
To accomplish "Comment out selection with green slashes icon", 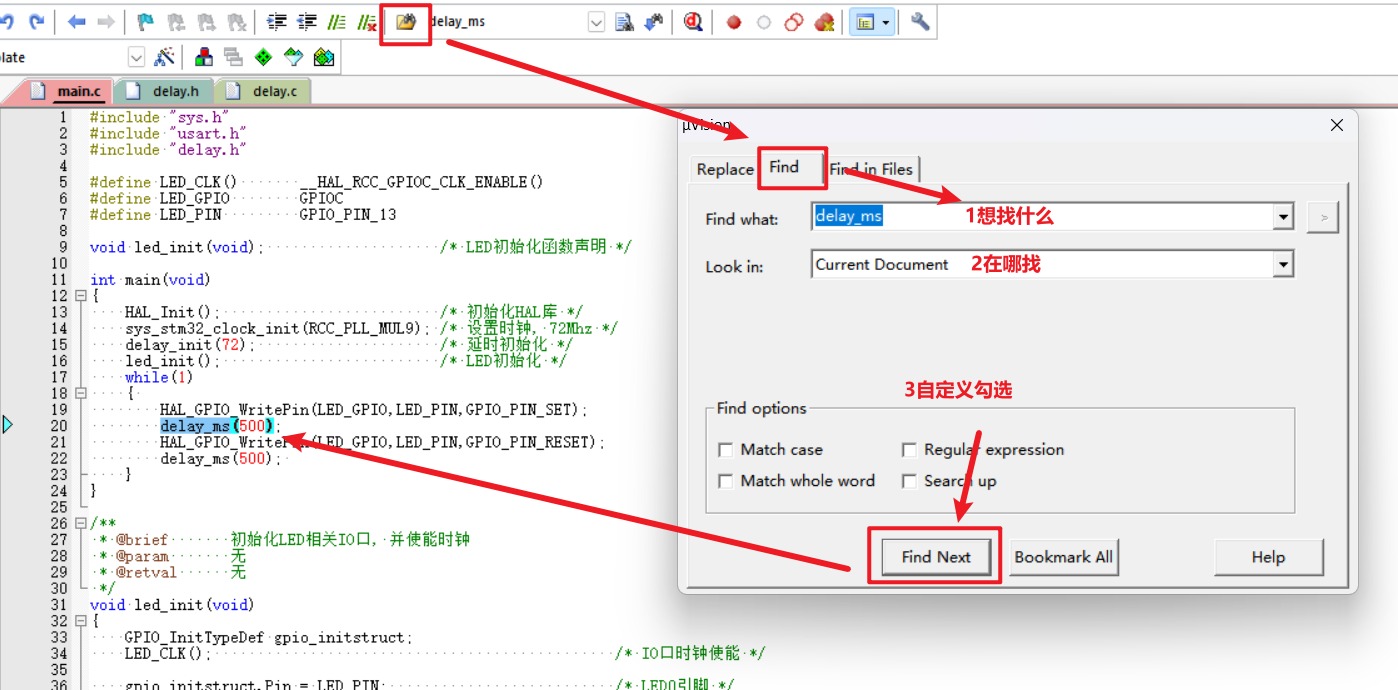I will point(337,21).
